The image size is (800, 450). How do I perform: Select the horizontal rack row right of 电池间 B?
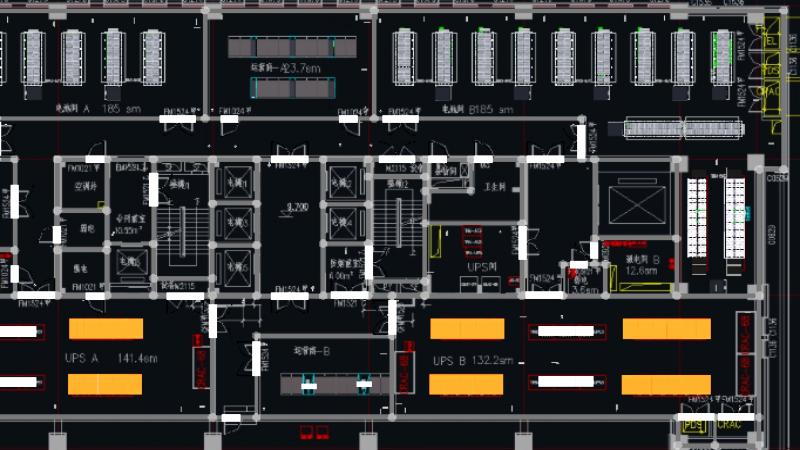685,128
